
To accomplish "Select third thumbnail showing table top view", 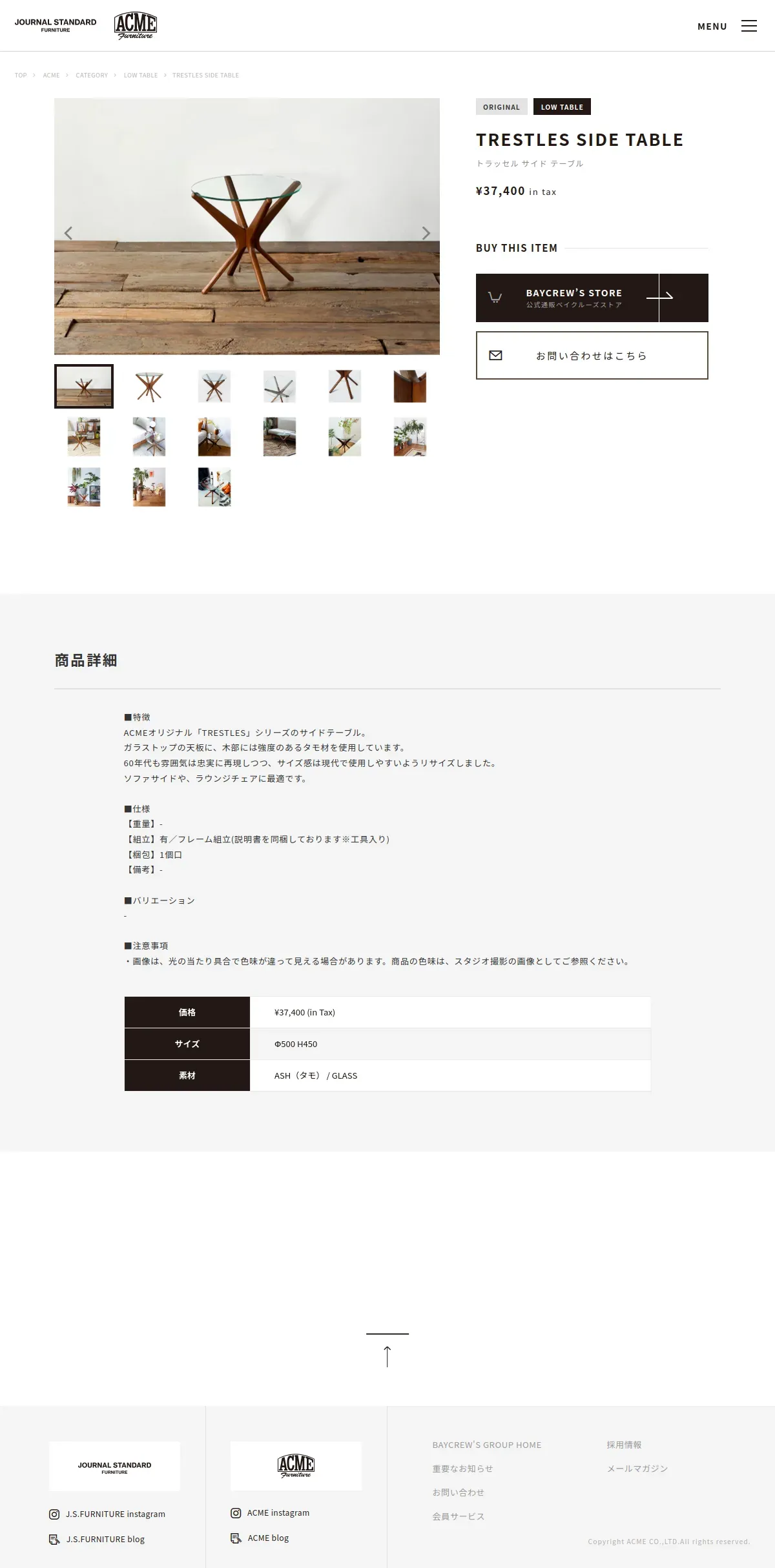I will click(214, 386).
